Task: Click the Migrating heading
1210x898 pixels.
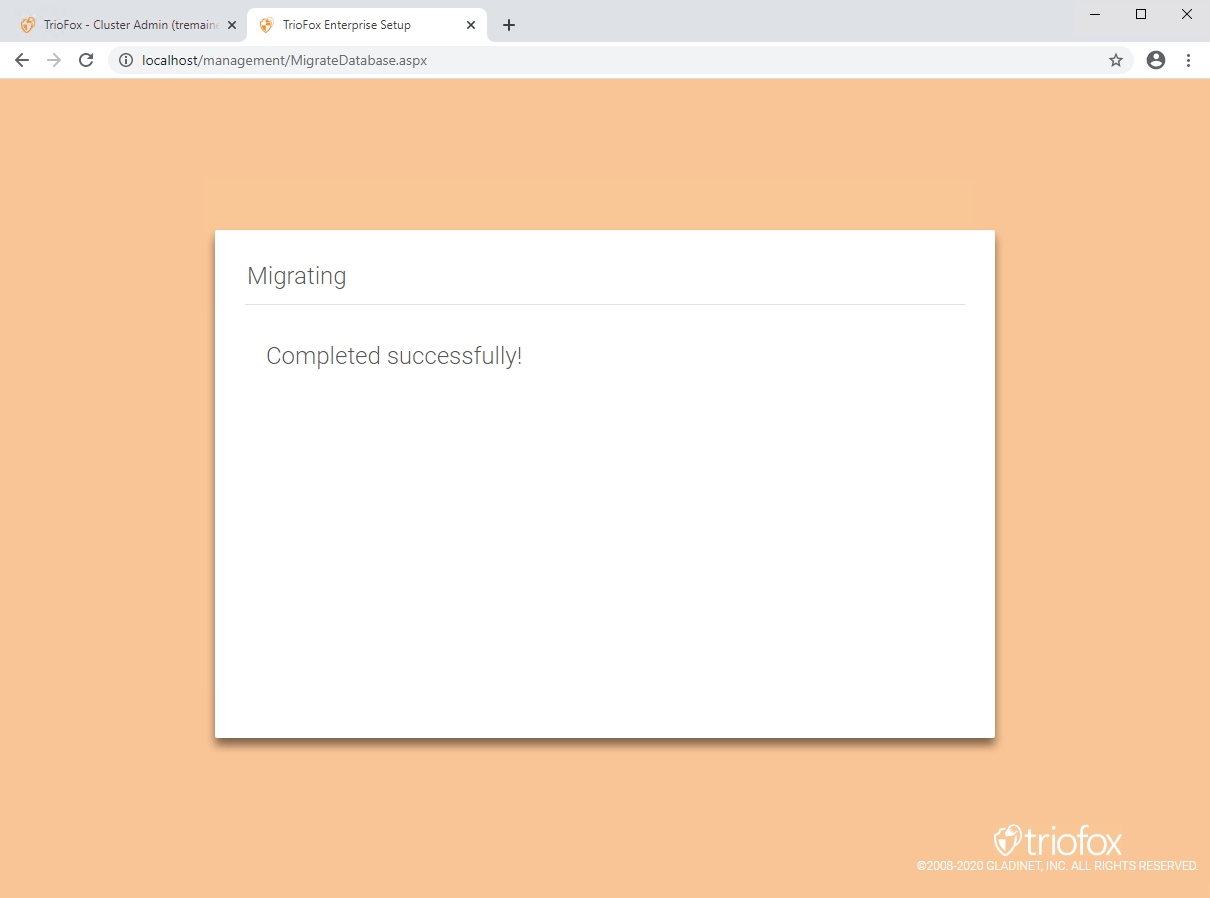Action: coord(296,276)
